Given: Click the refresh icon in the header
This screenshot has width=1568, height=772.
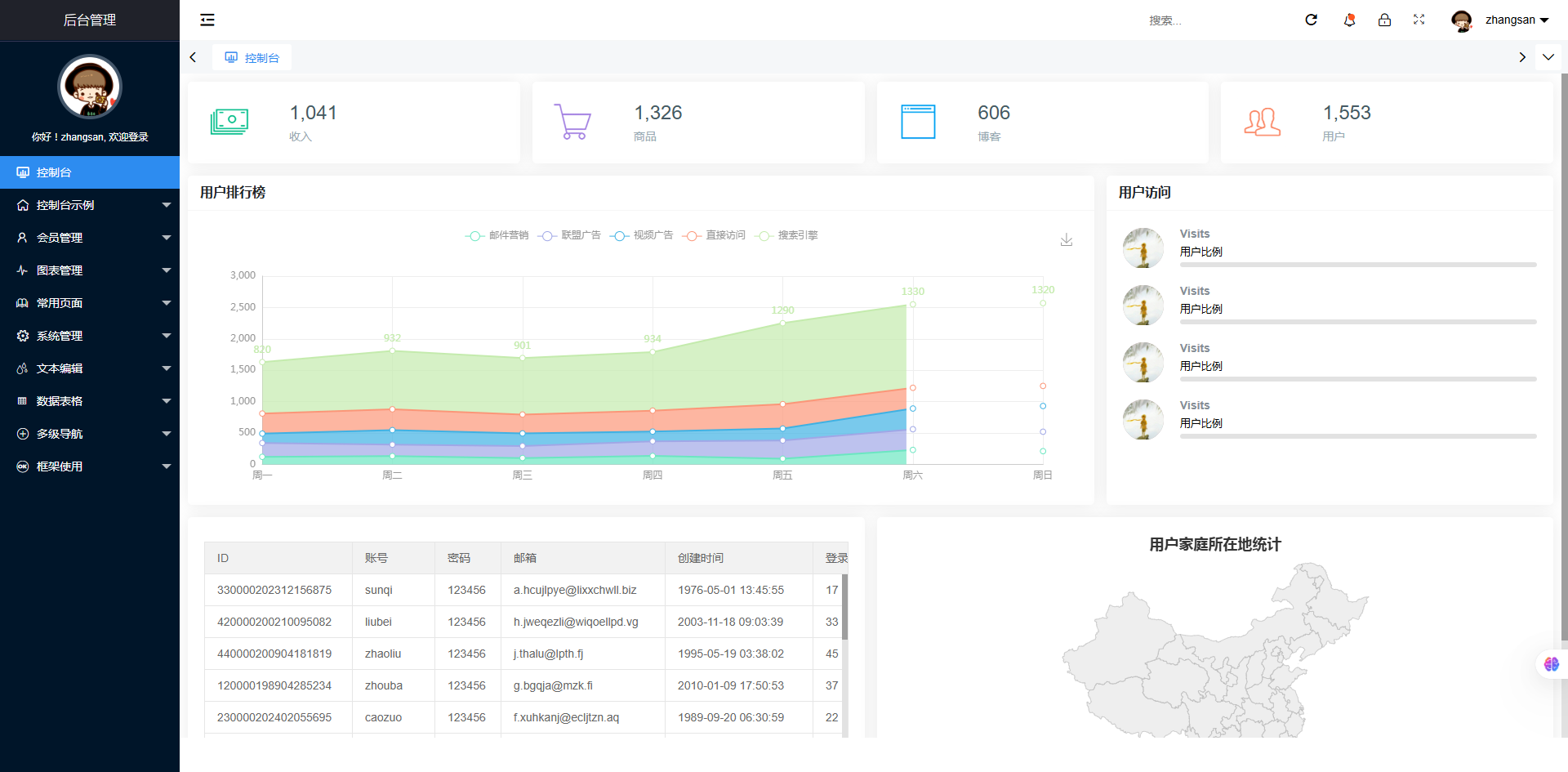Looking at the screenshot, I should [x=1311, y=20].
